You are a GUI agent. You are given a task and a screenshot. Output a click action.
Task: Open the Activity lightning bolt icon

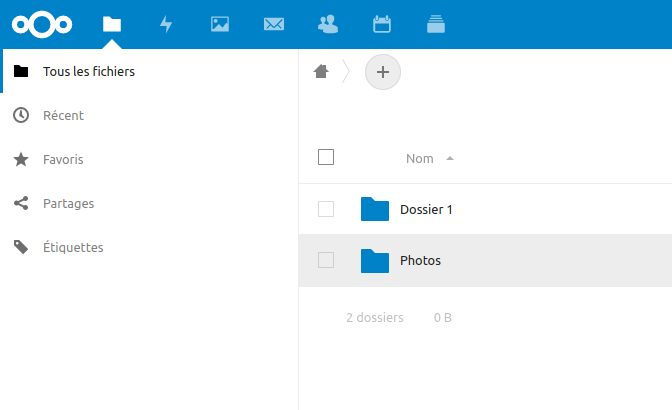tap(166, 24)
